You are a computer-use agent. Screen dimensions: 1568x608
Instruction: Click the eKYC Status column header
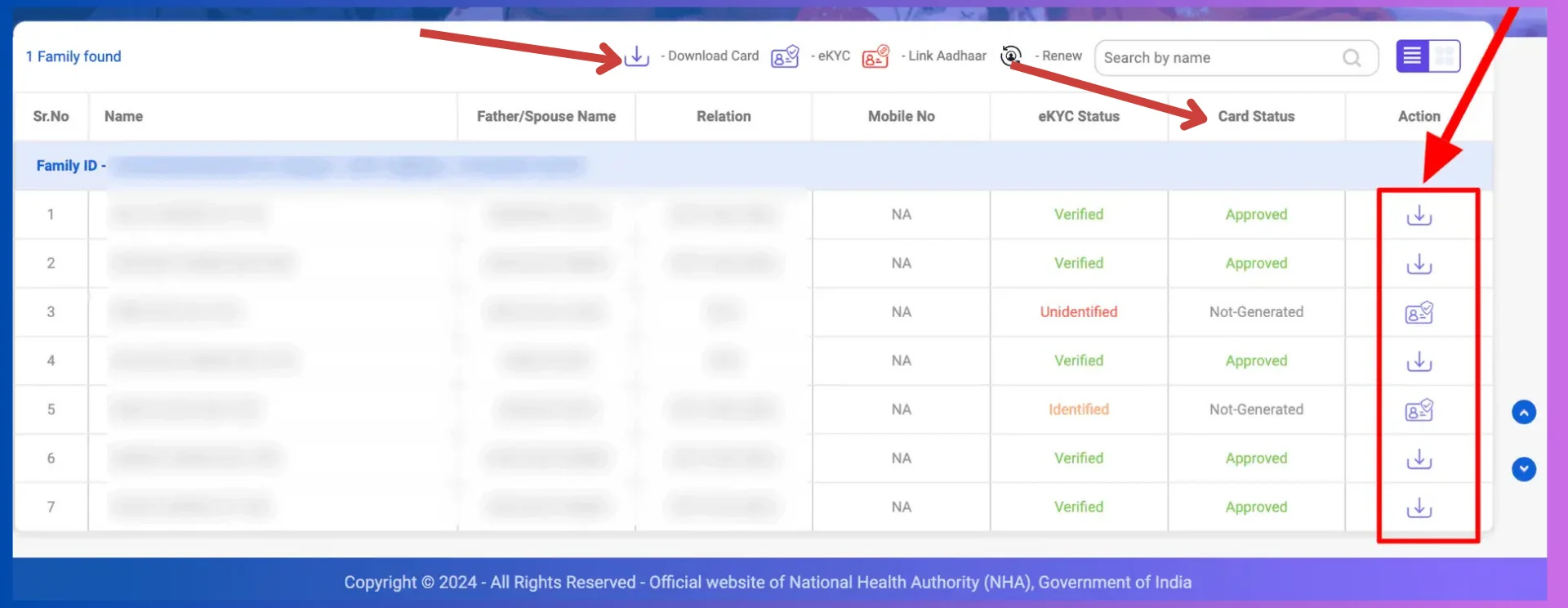[1078, 116]
